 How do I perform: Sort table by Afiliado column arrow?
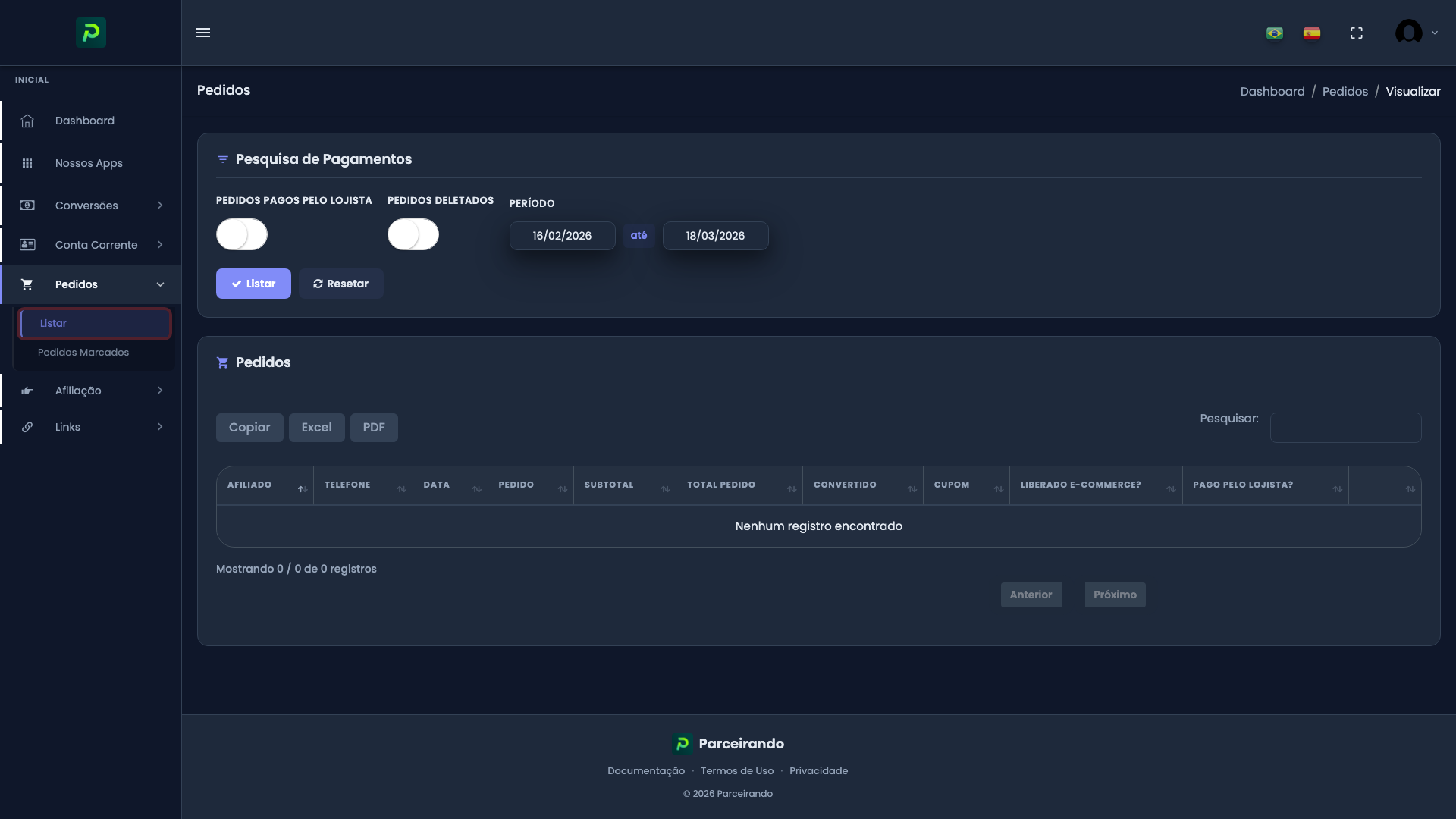pos(302,489)
